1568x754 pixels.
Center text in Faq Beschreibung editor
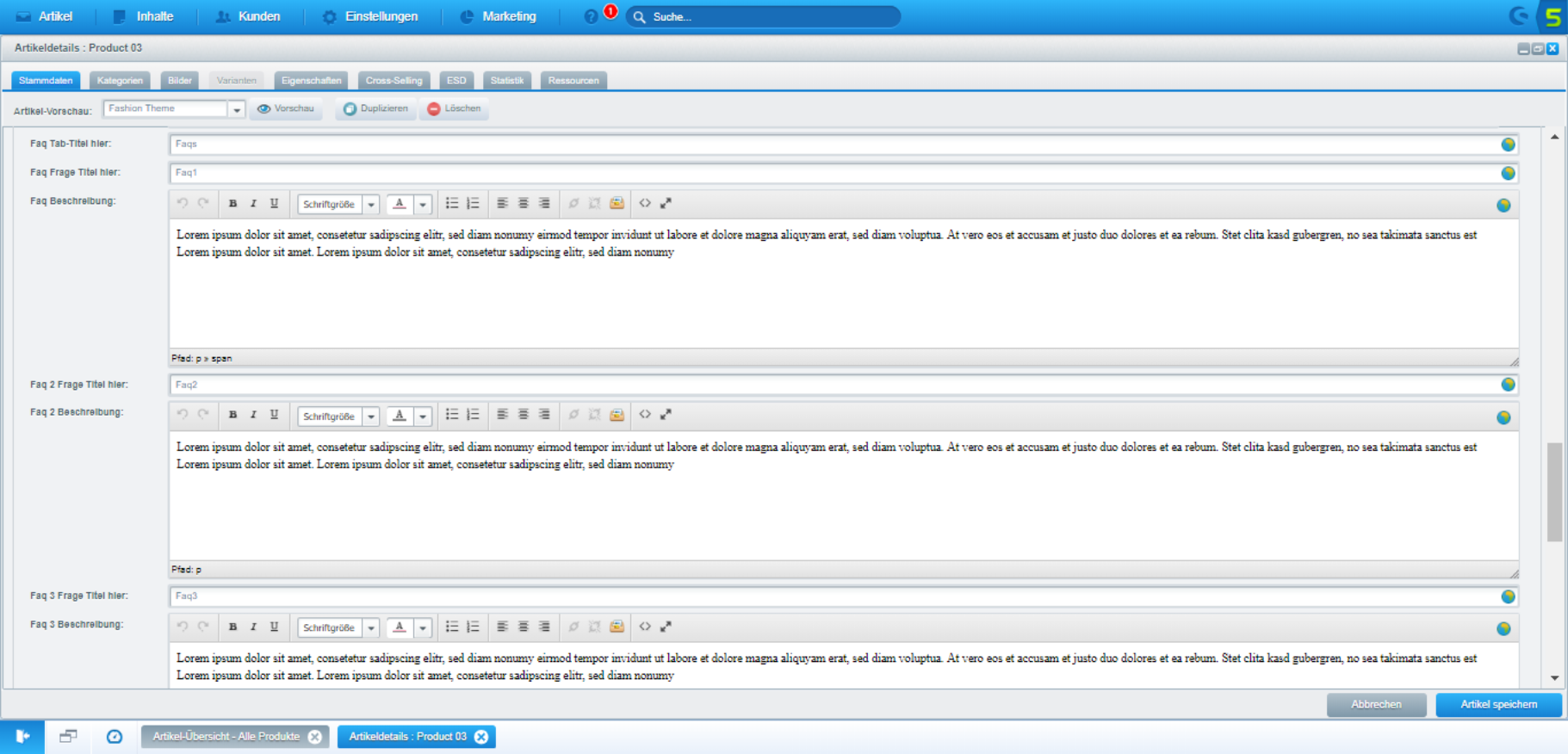pos(523,204)
